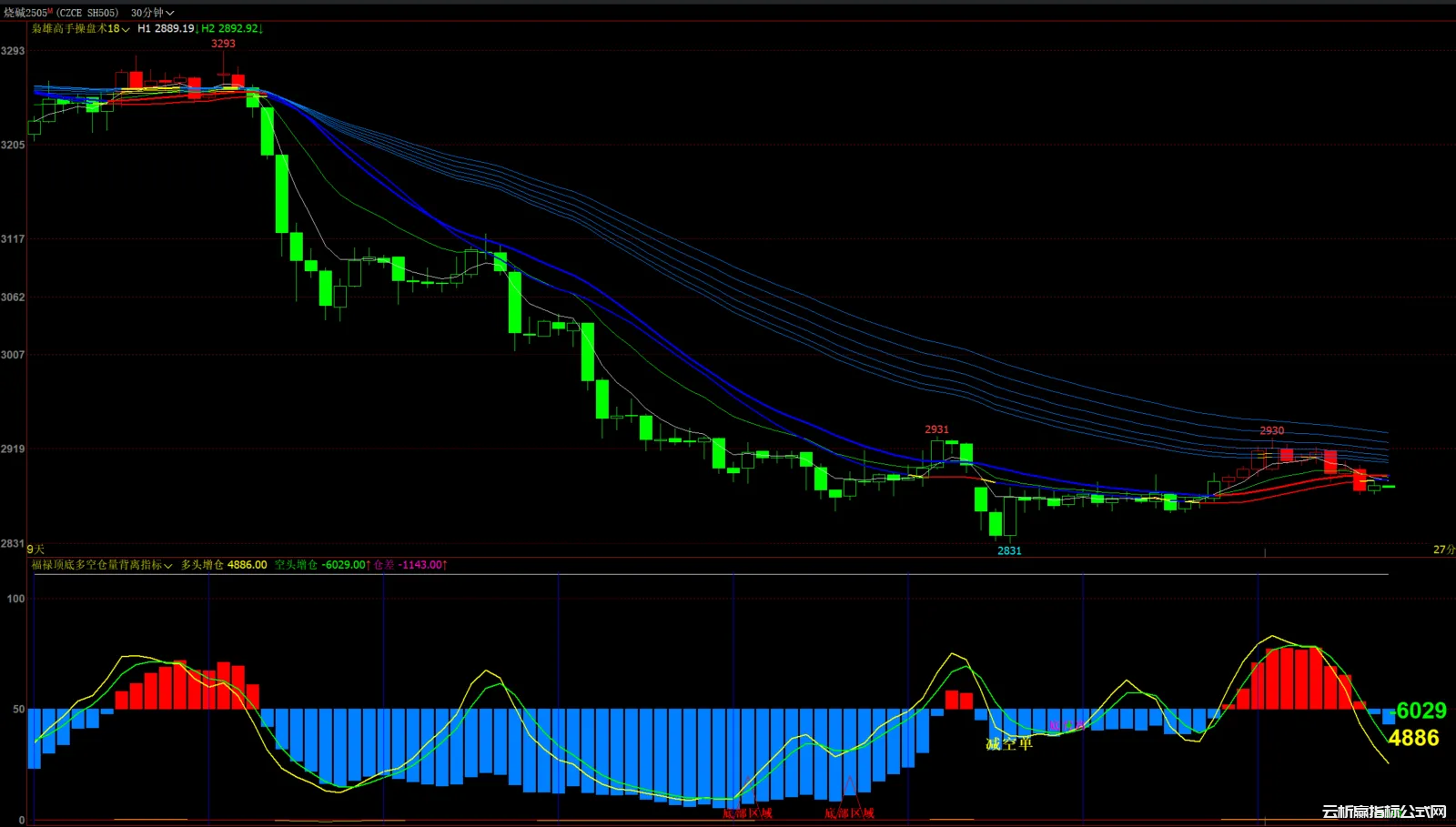Expand the 枭雄高手操盘术18 indicator menu
The image size is (1456, 827).
pyautogui.click(x=81, y=29)
